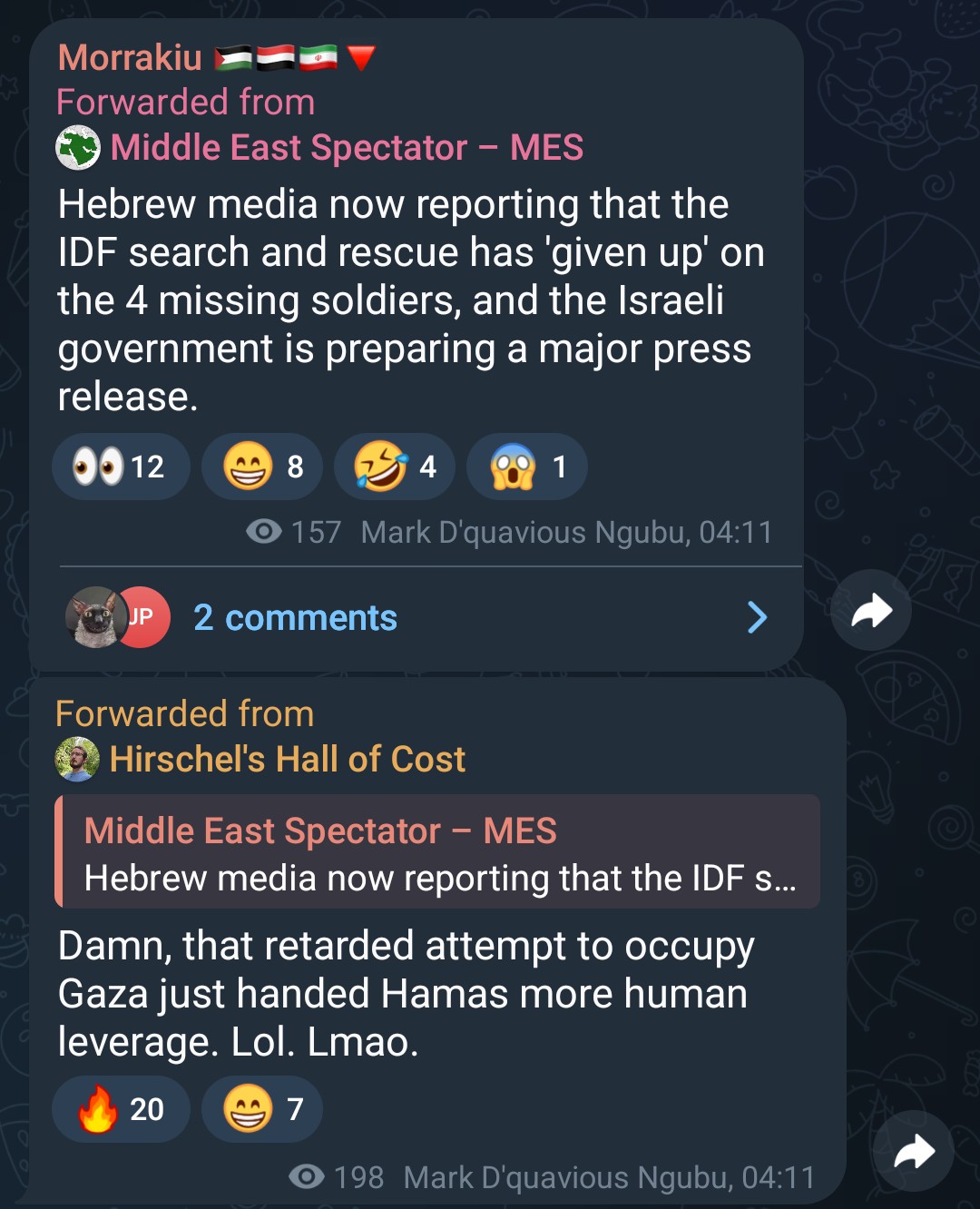Screen dimensions: 980x1209
Task: Toggle the screaming face reaction with 1
Action: [527, 467]
